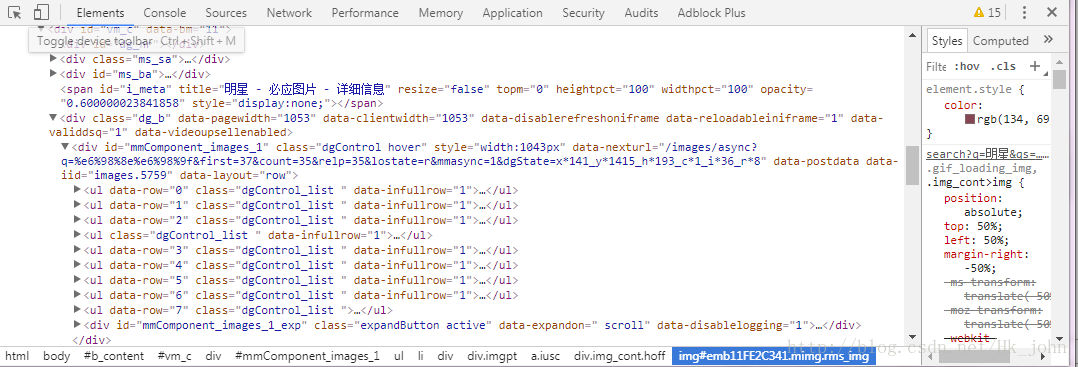Close the DevTools panel
Image resolution: width=1078 pixels, height=367 pixels.
(x=1052, y=12)
